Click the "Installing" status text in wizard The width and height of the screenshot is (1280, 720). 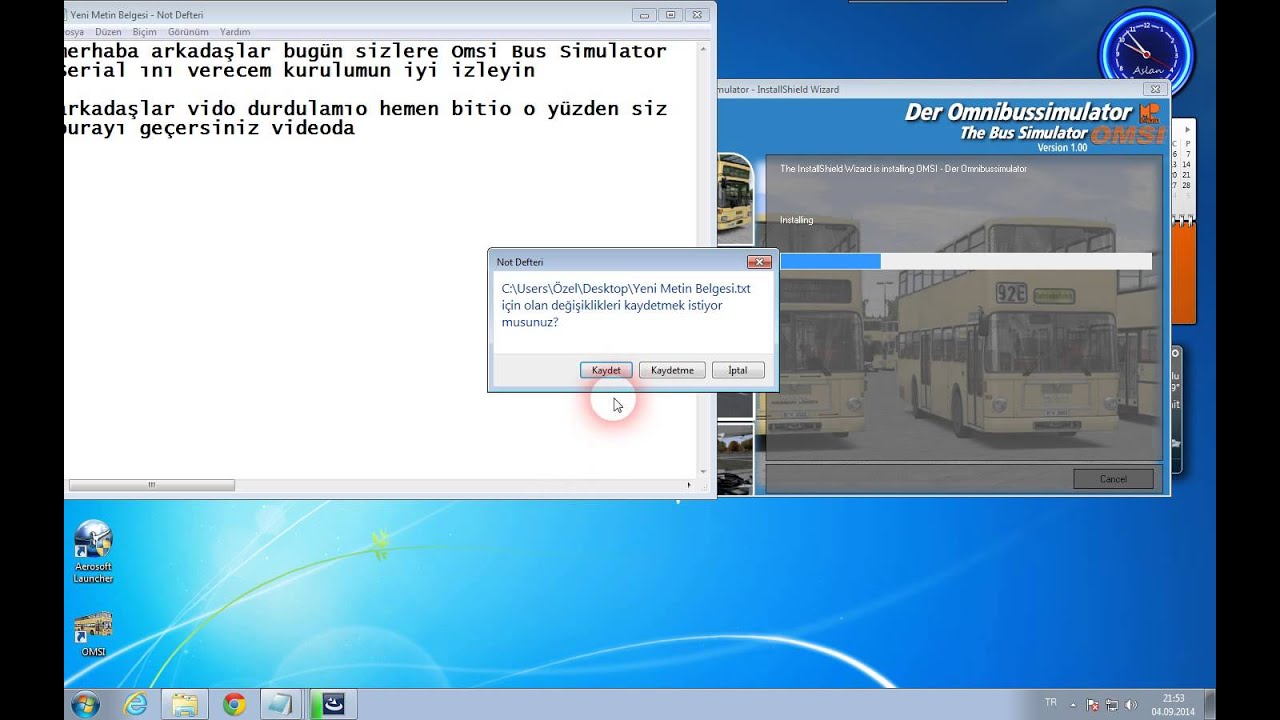(x=797, y=220)
